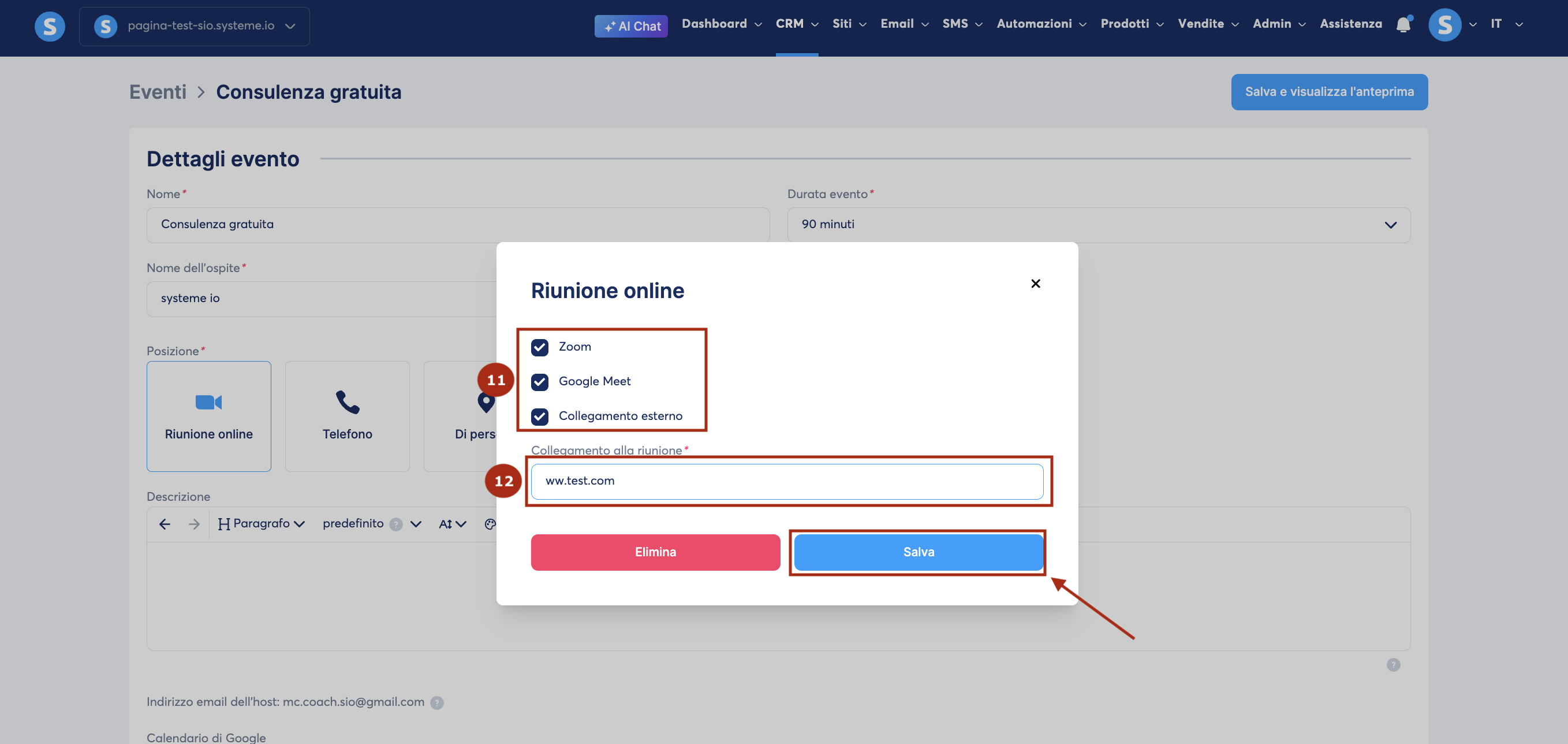Image resolution: width=1568 pixels, height=744 pixels.
Task: Open the color palette icon in the editor toolbar
Action: 490,524
